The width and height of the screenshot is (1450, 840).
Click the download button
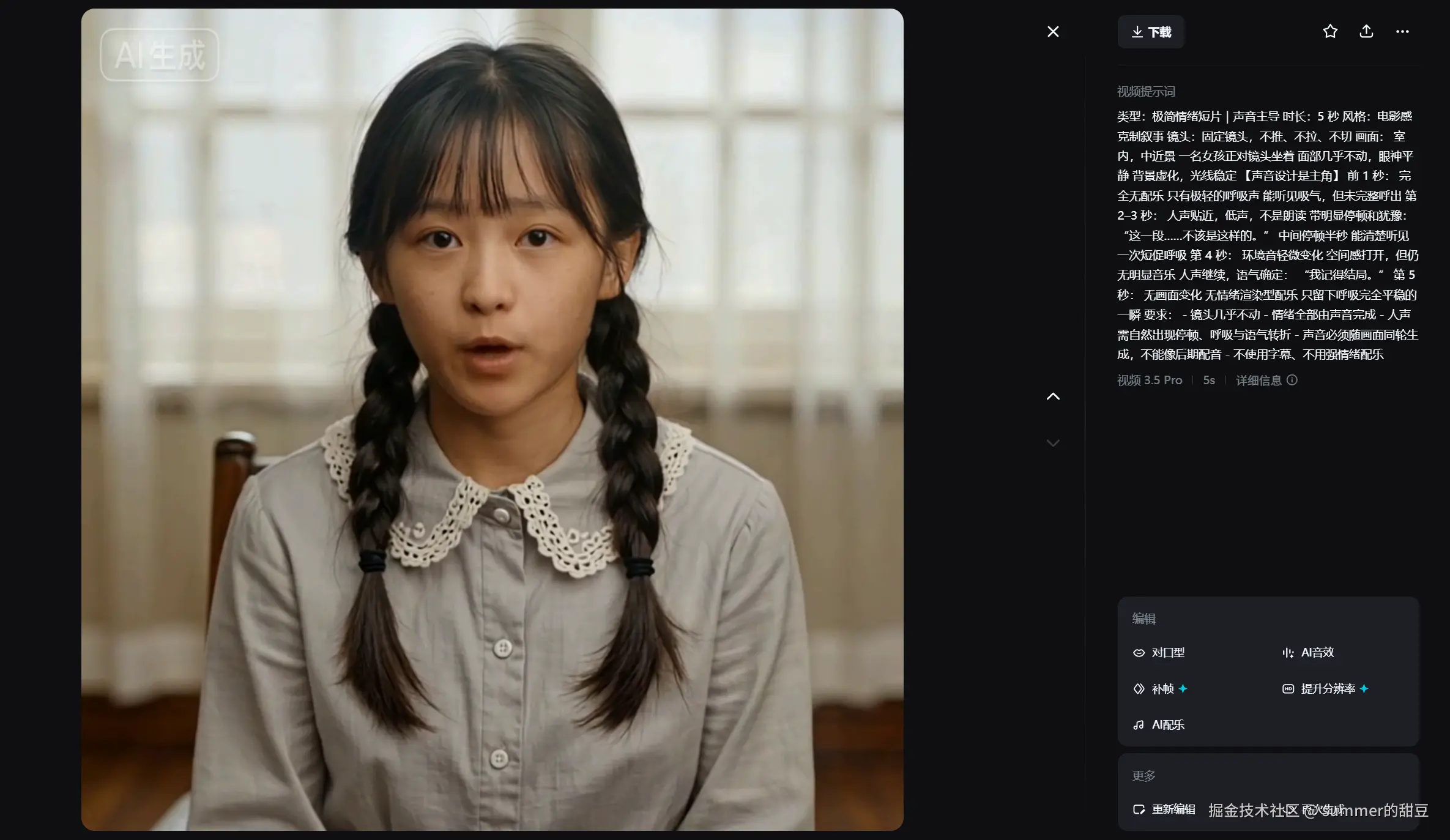pos(1151,32)
